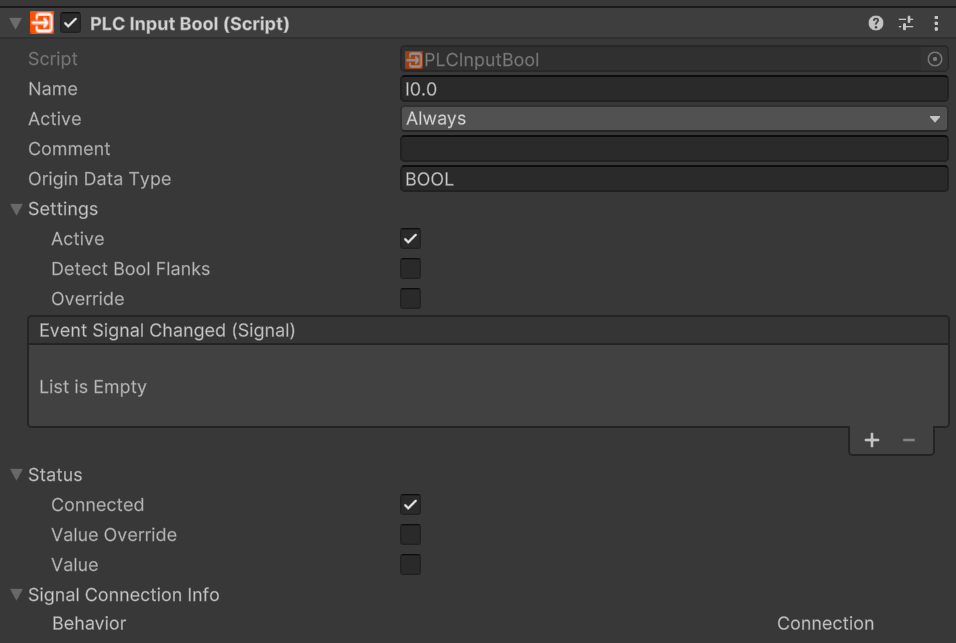The height and width of the screenshot is (643, 956).
Task: Open the Active dropdown showing Always
Action: [674, 119]
